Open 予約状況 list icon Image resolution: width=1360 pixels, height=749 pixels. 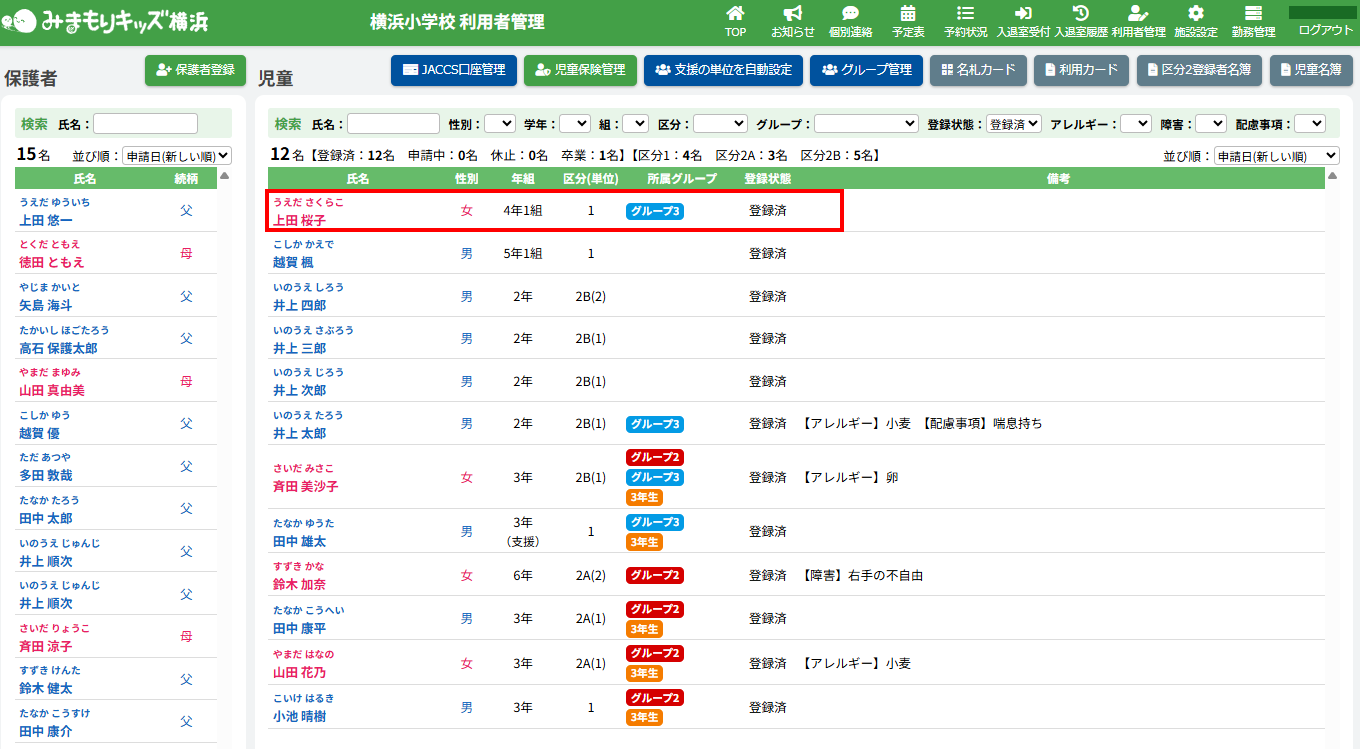965,14
